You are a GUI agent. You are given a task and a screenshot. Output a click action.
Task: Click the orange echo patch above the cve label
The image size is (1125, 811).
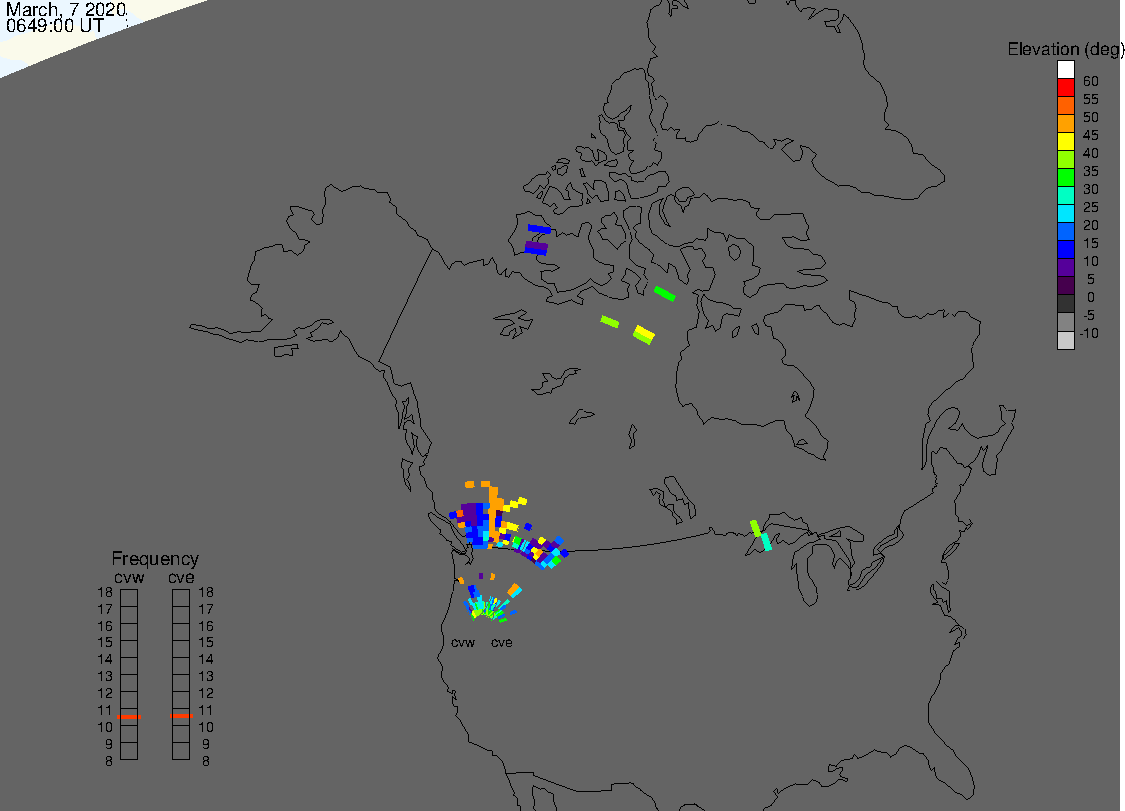pyautogui.click(x=514, y=590)
